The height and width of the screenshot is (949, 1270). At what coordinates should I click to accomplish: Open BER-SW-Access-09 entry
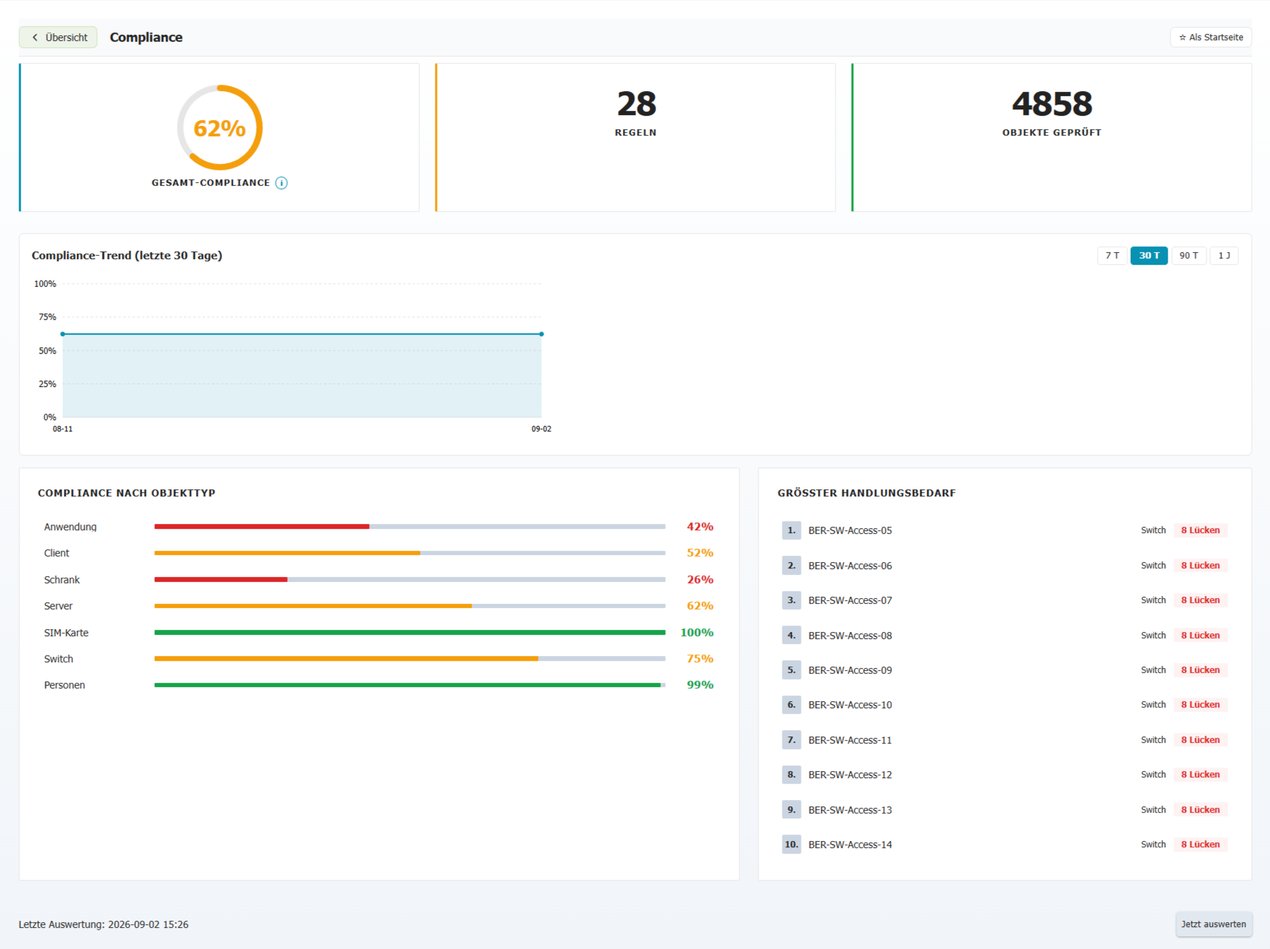click(1004, 670)
